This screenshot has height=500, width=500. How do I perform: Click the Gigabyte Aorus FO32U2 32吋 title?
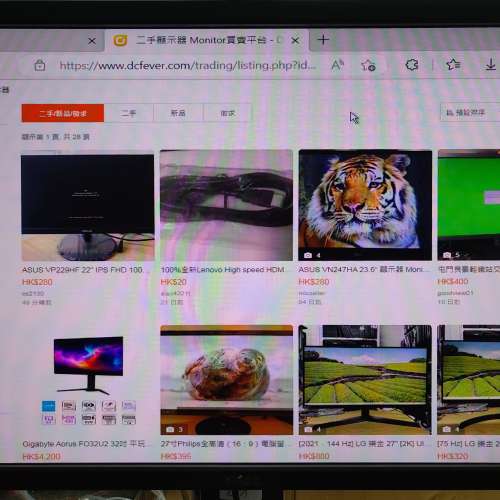84,444
